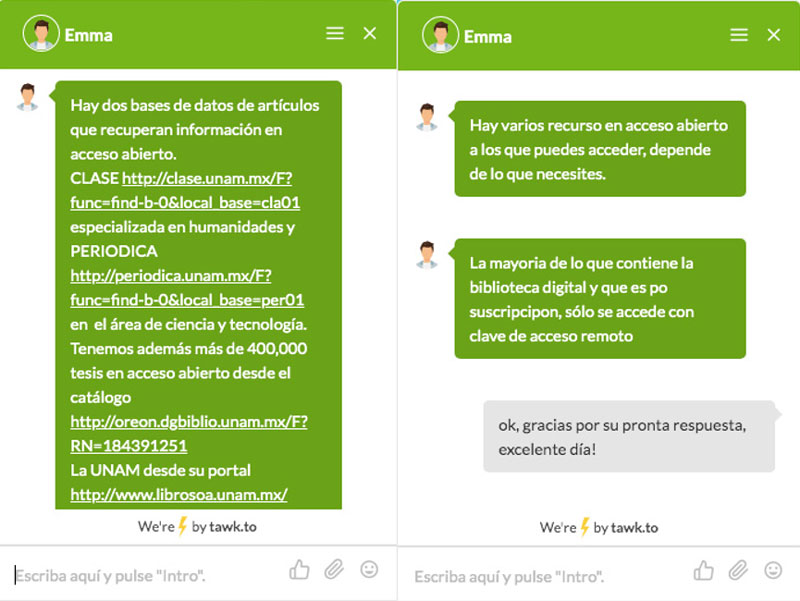Click agent avatar beside 'Hay dos bases' message
The image size is (800, 601).
[x=28, y=97]
